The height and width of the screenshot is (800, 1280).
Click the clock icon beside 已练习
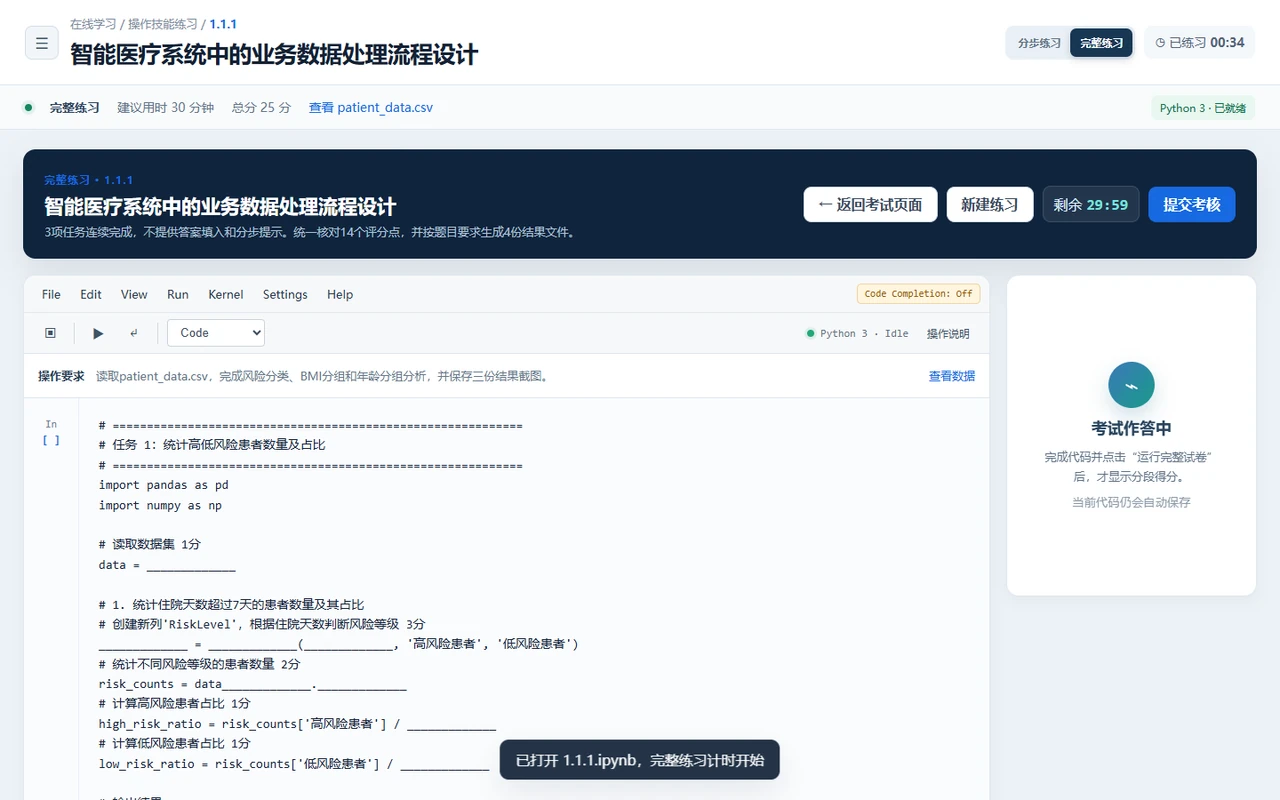1160,43
